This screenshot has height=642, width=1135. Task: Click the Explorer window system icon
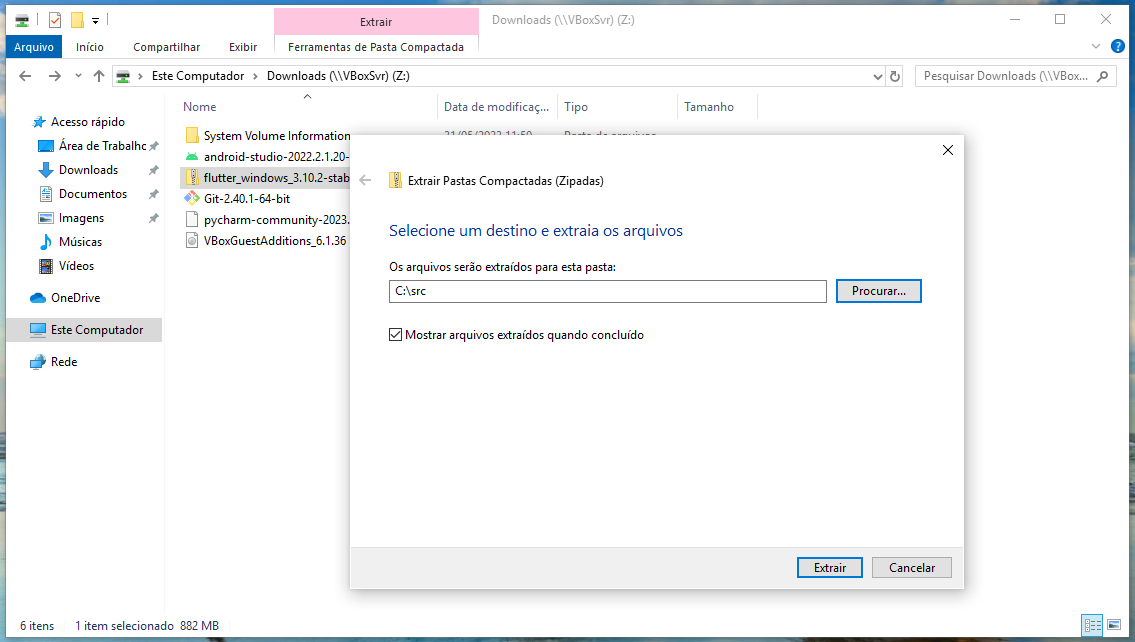point(22,20)
